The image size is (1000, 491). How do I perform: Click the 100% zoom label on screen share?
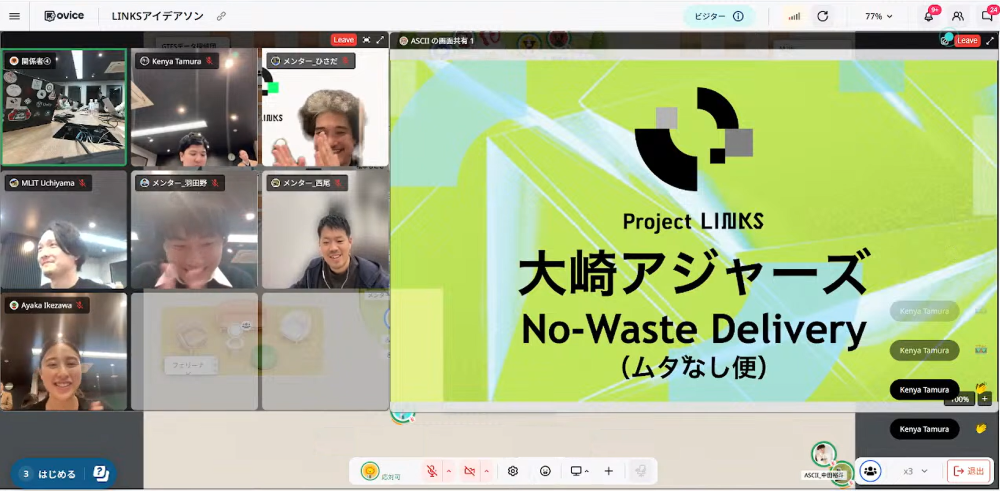(x=960, y=399)
